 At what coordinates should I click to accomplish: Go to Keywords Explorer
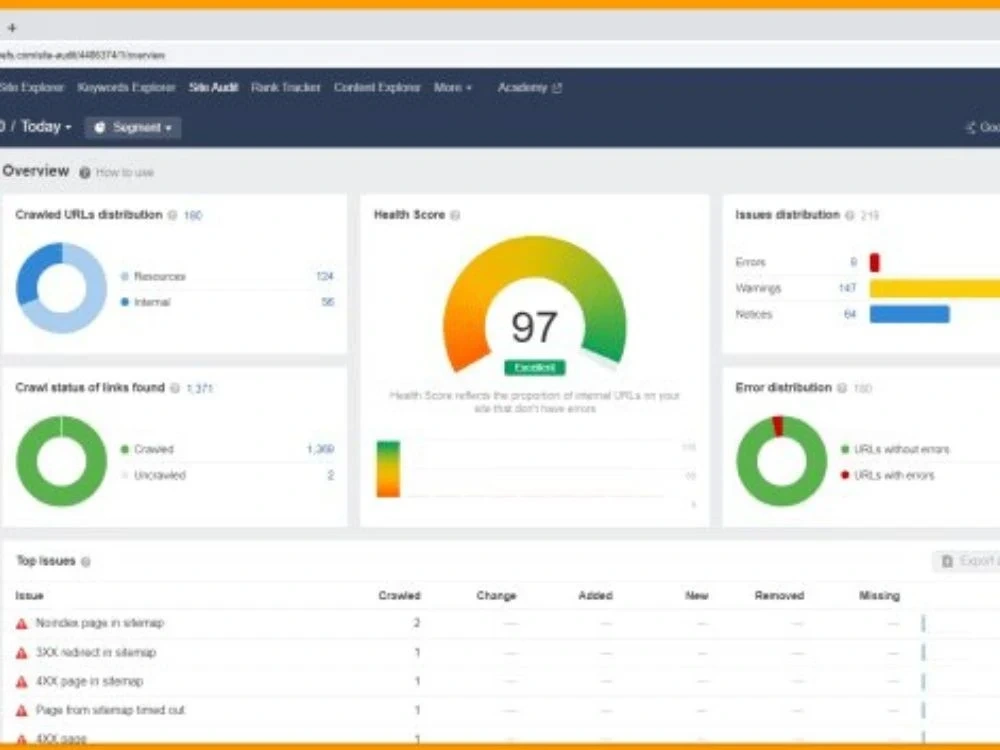126,87
